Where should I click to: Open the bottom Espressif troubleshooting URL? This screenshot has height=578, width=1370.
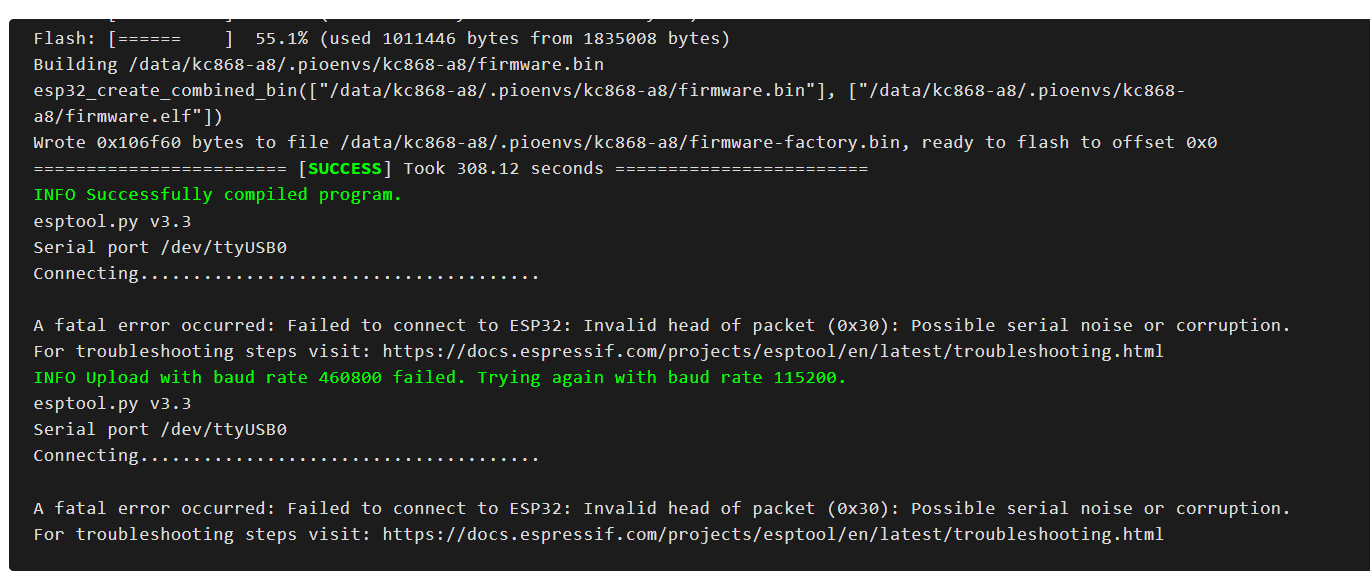(772, 534)
